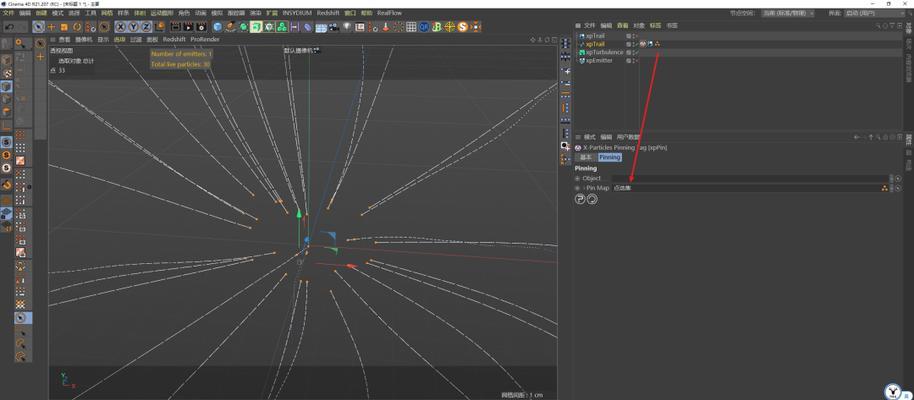Open the viewport 摄像机 menu

[x=85, y=39]
